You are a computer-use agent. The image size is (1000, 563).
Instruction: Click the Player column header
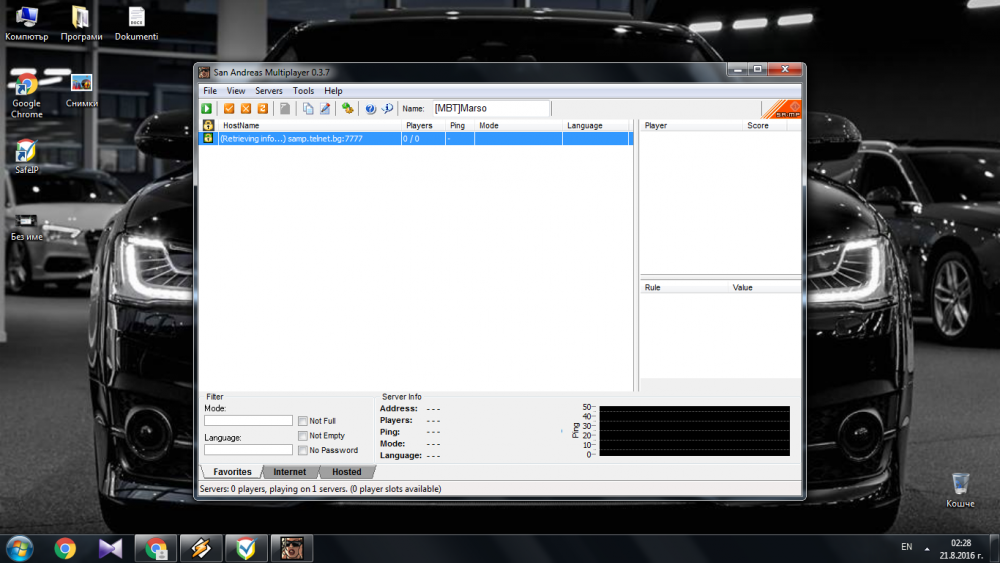[x=691, y=126]
